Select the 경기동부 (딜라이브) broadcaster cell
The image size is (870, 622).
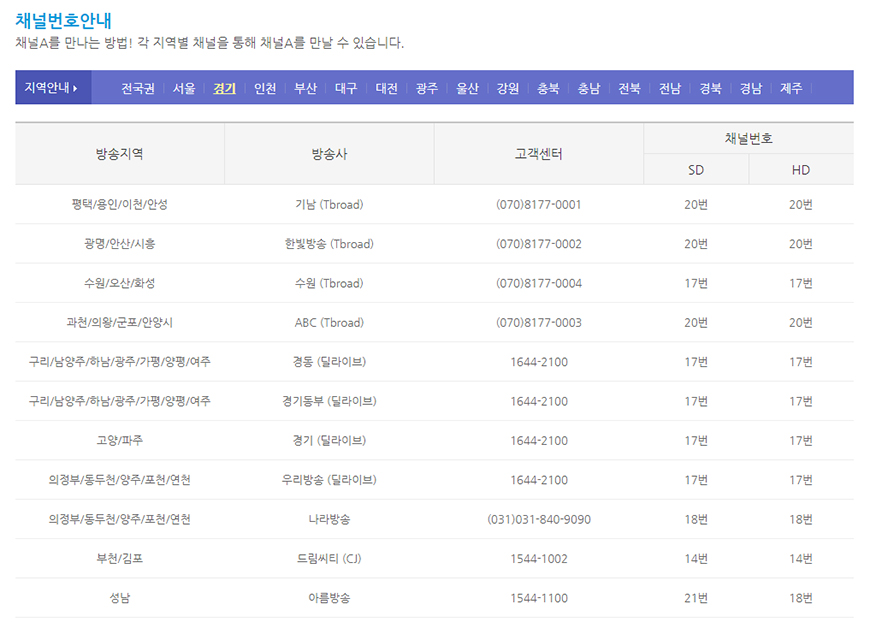click(x=329, y=401)
